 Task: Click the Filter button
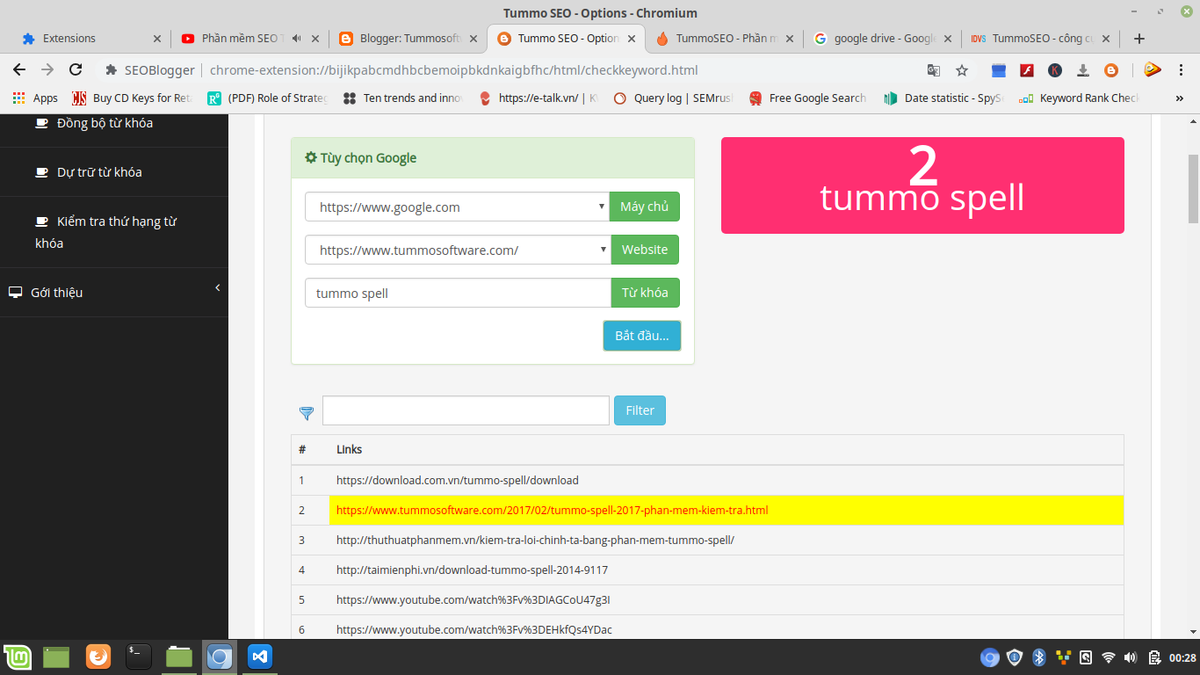pos(640,410)
